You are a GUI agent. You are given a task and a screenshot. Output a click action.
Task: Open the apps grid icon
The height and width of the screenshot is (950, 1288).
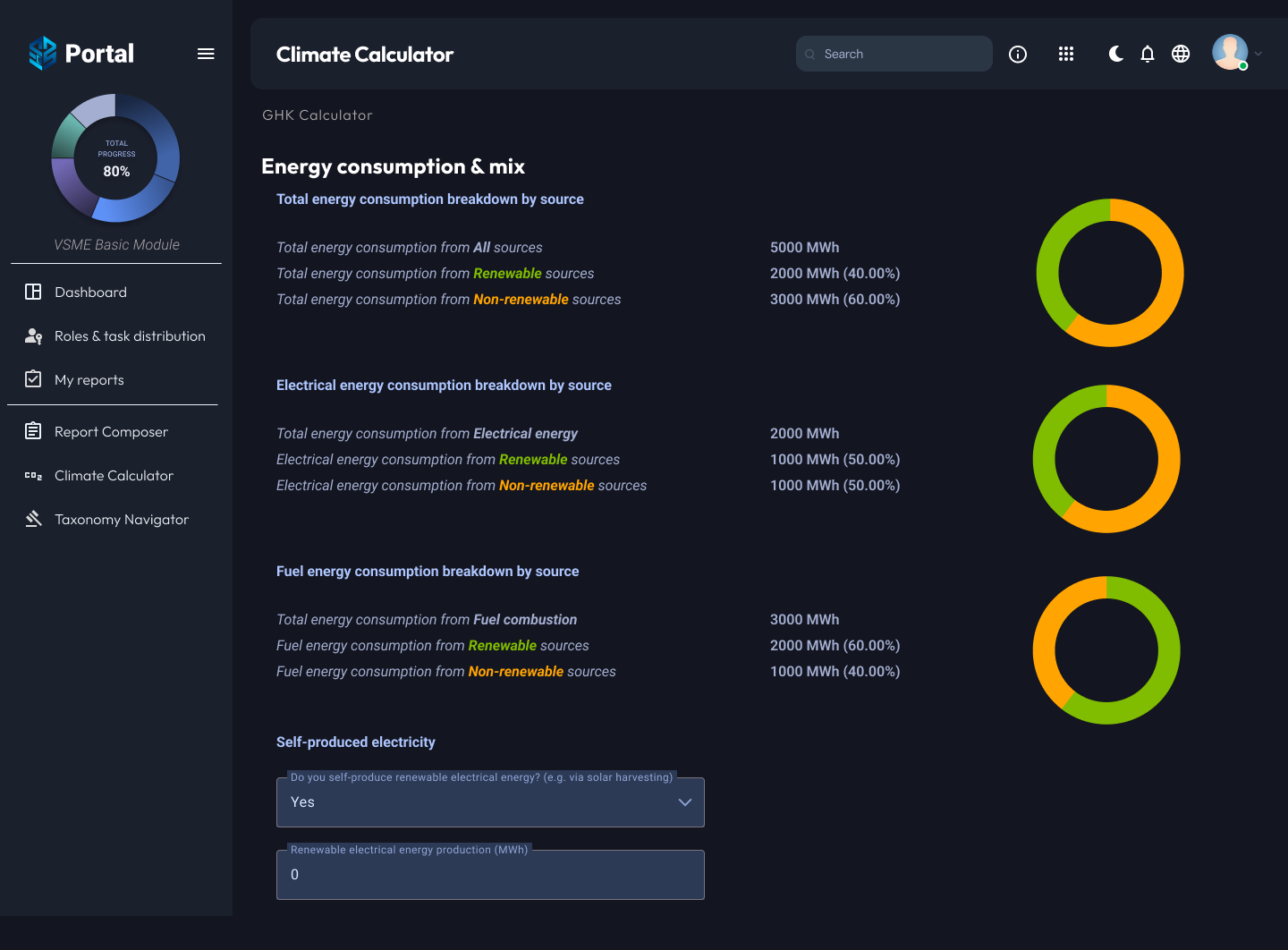(x=1066, y=54)
